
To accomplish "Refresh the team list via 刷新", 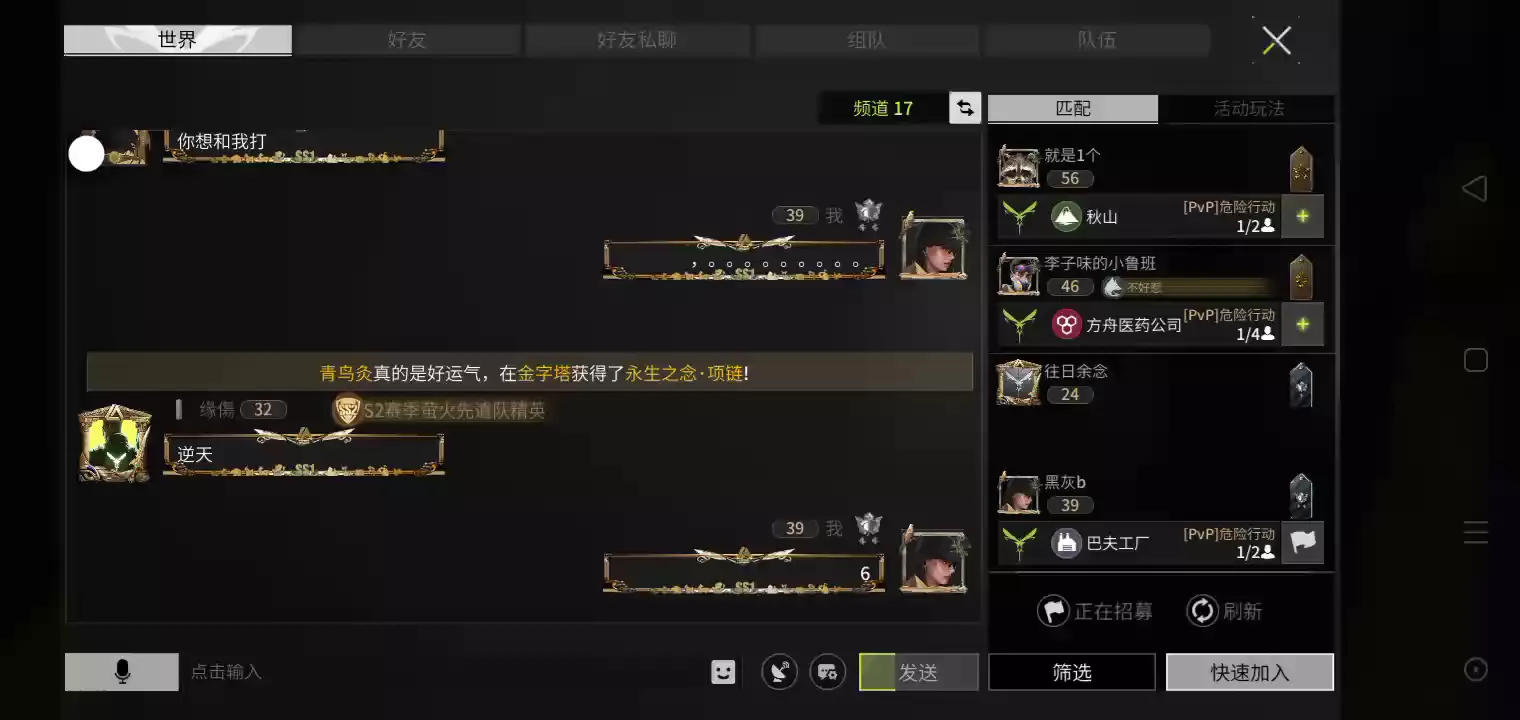I will (1225, 611).
